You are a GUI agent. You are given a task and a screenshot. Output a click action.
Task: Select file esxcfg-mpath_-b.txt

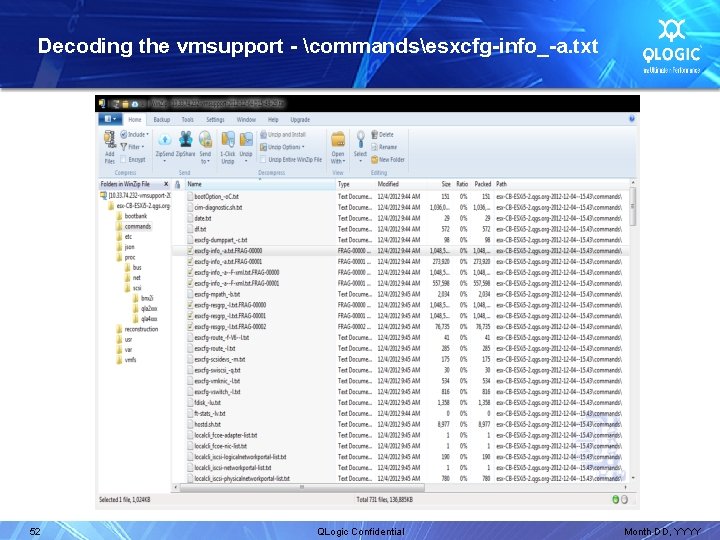point(398,294)
